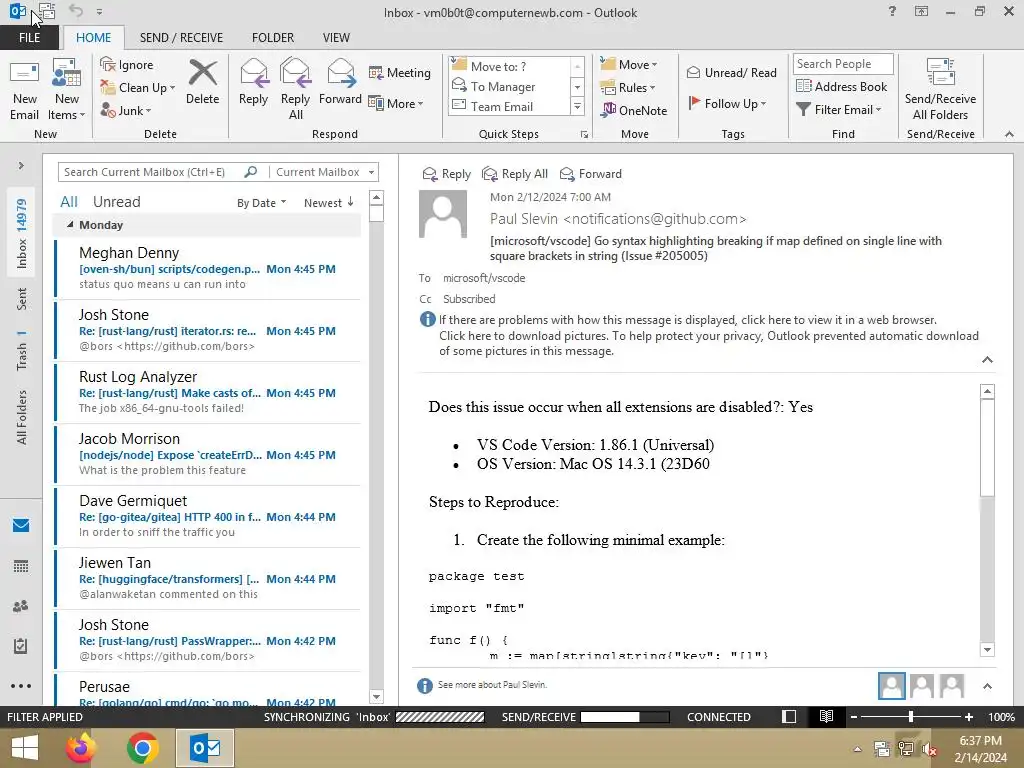
Task: Switch to the FOLDER tab
Action: pos(273,37)
